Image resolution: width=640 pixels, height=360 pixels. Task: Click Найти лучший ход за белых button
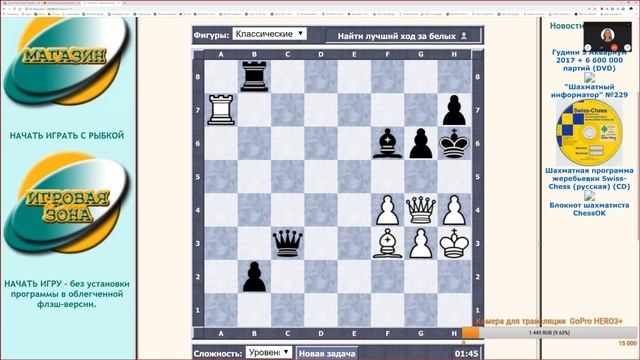(x=403, y=36)
